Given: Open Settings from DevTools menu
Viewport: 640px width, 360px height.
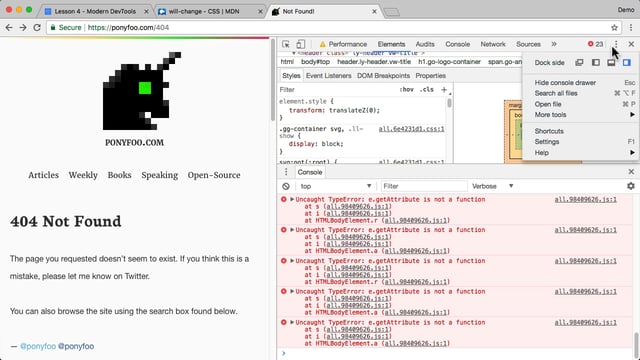Looking at the screenshot, I should click(x=581, y=142).
